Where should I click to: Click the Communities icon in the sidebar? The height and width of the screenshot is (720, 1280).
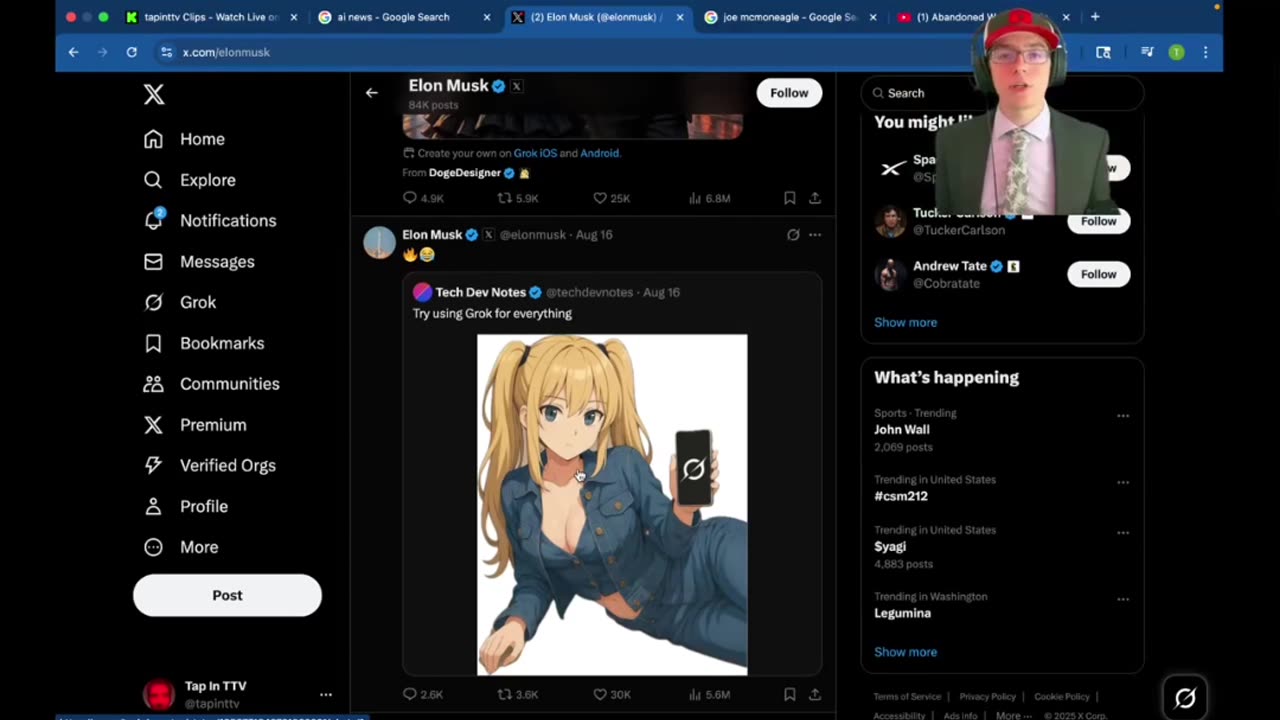153,384
